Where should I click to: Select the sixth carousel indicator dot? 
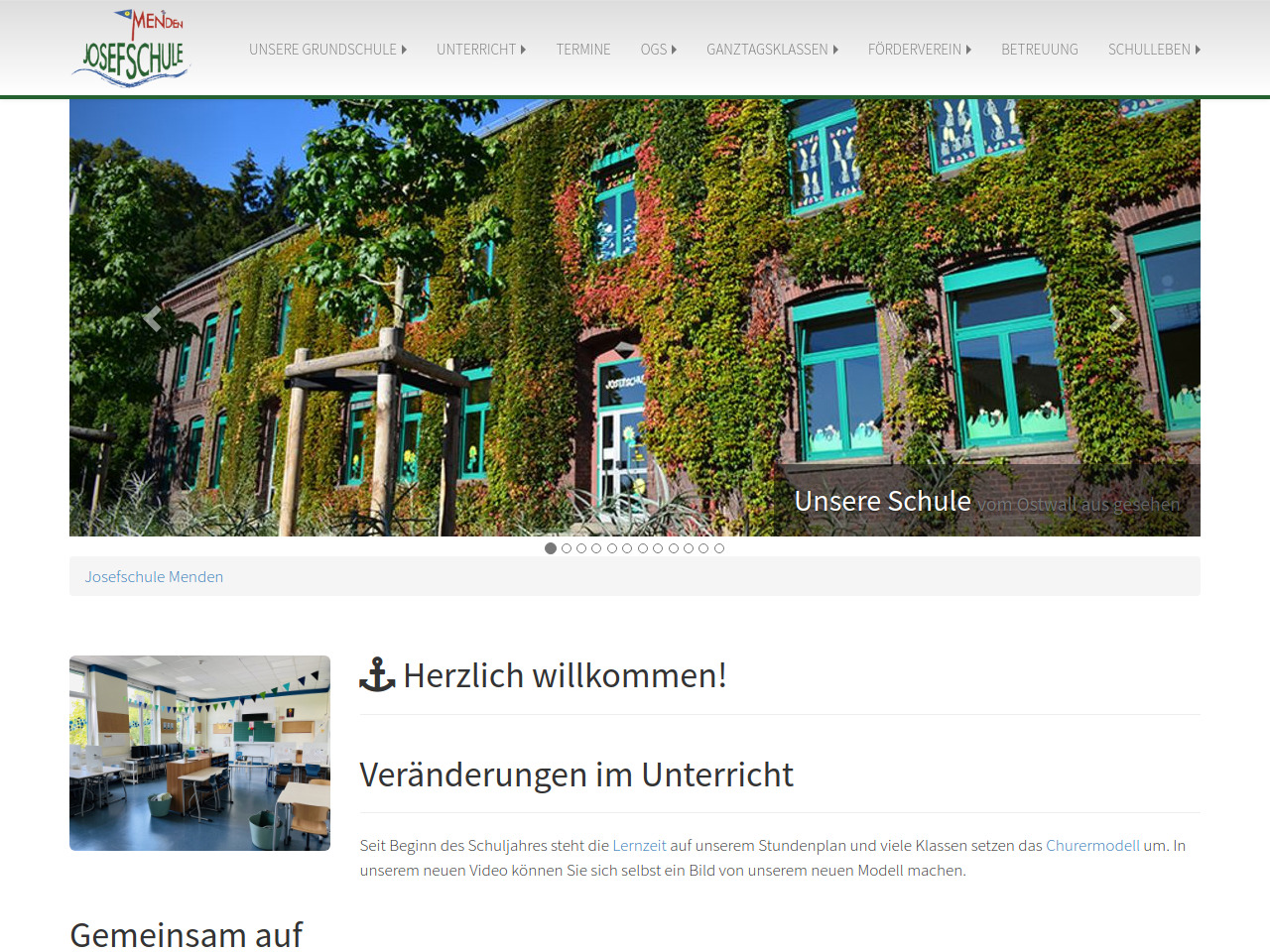pyautogui.click(x=627, y=548)
